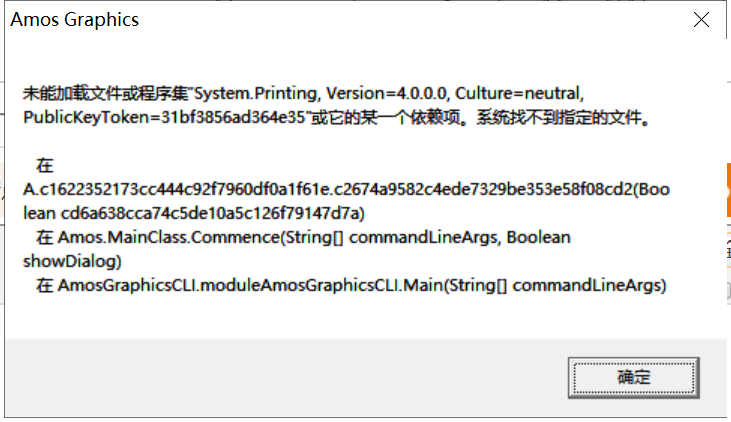Click the 确定 (OK) button
The image size is (731, 422).
pos(633,377)
